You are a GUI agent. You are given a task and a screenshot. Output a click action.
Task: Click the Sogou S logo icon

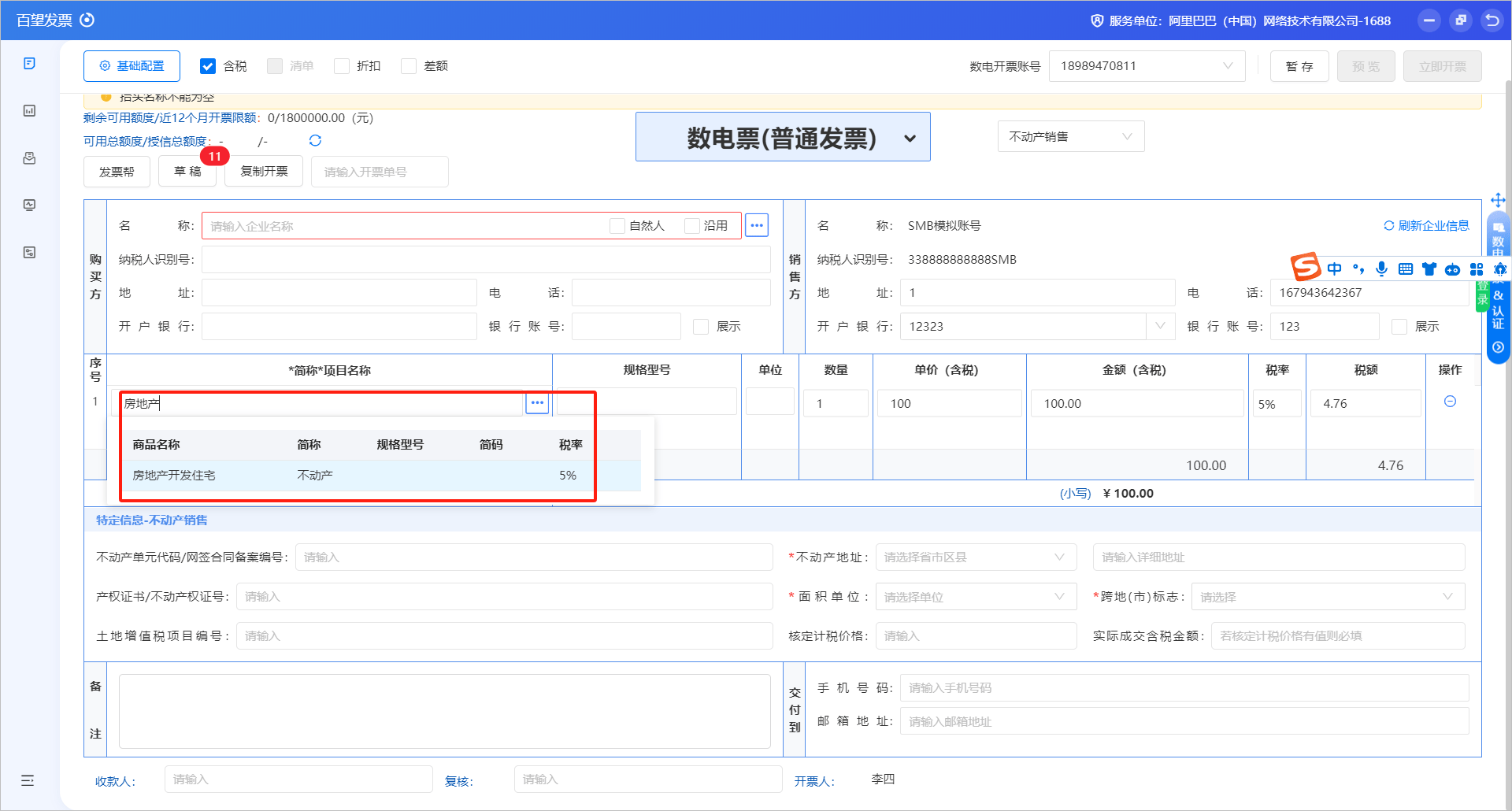point(1305,267)
